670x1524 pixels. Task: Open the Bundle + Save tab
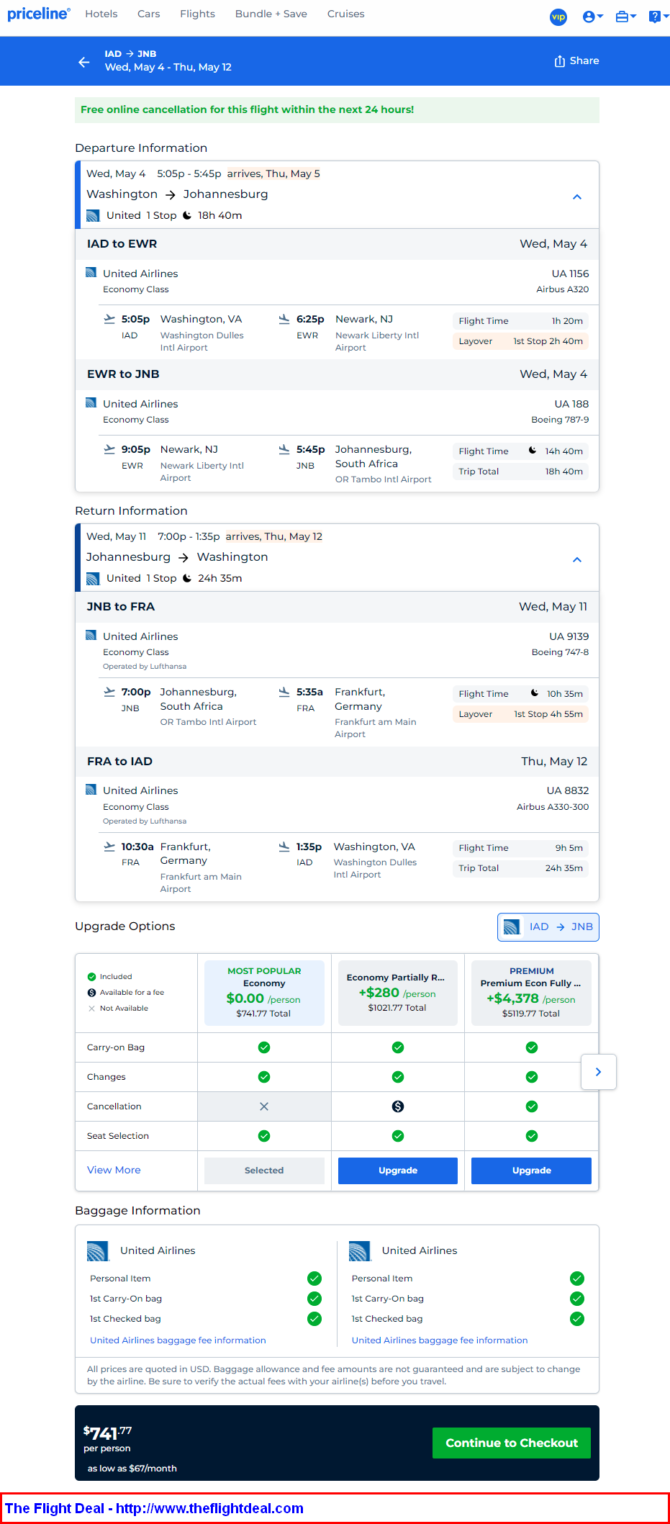(271, 14)
